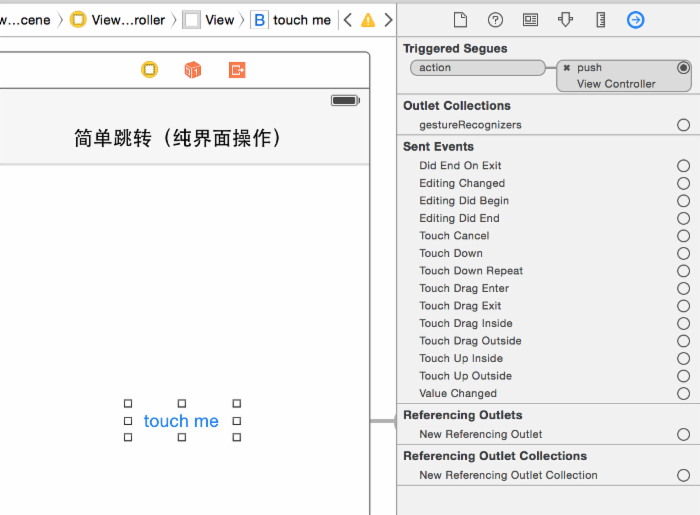
Task: Select the orange First Responder cube icon
Action: [x=193, y=69]
